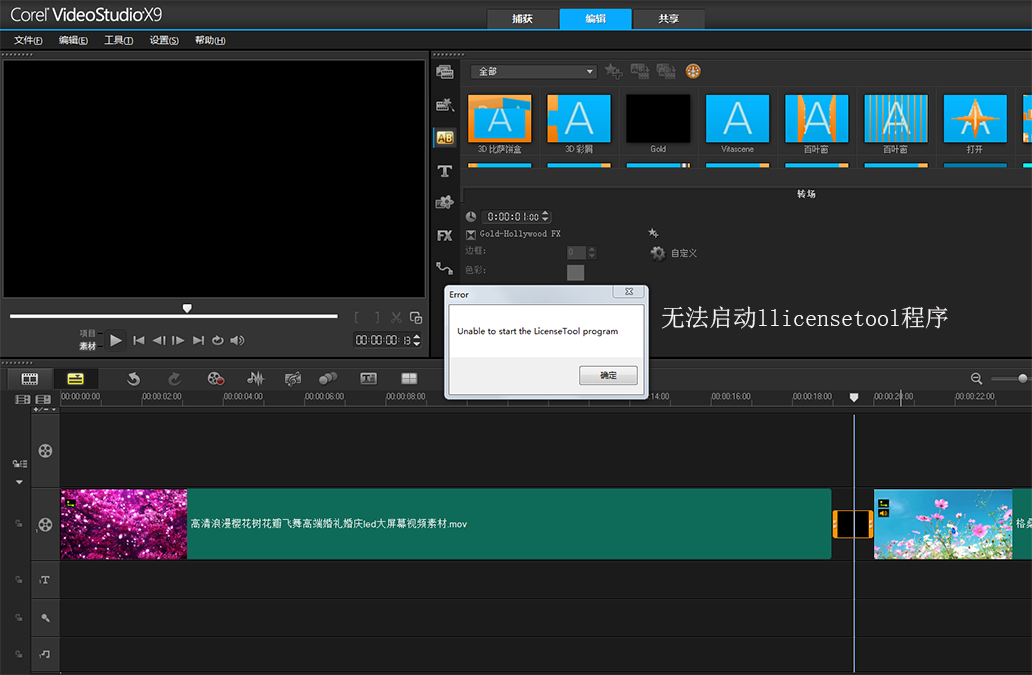Toggle overlay track button
Viewport: 1032px width, 675px height.
(x=45, y=451)
